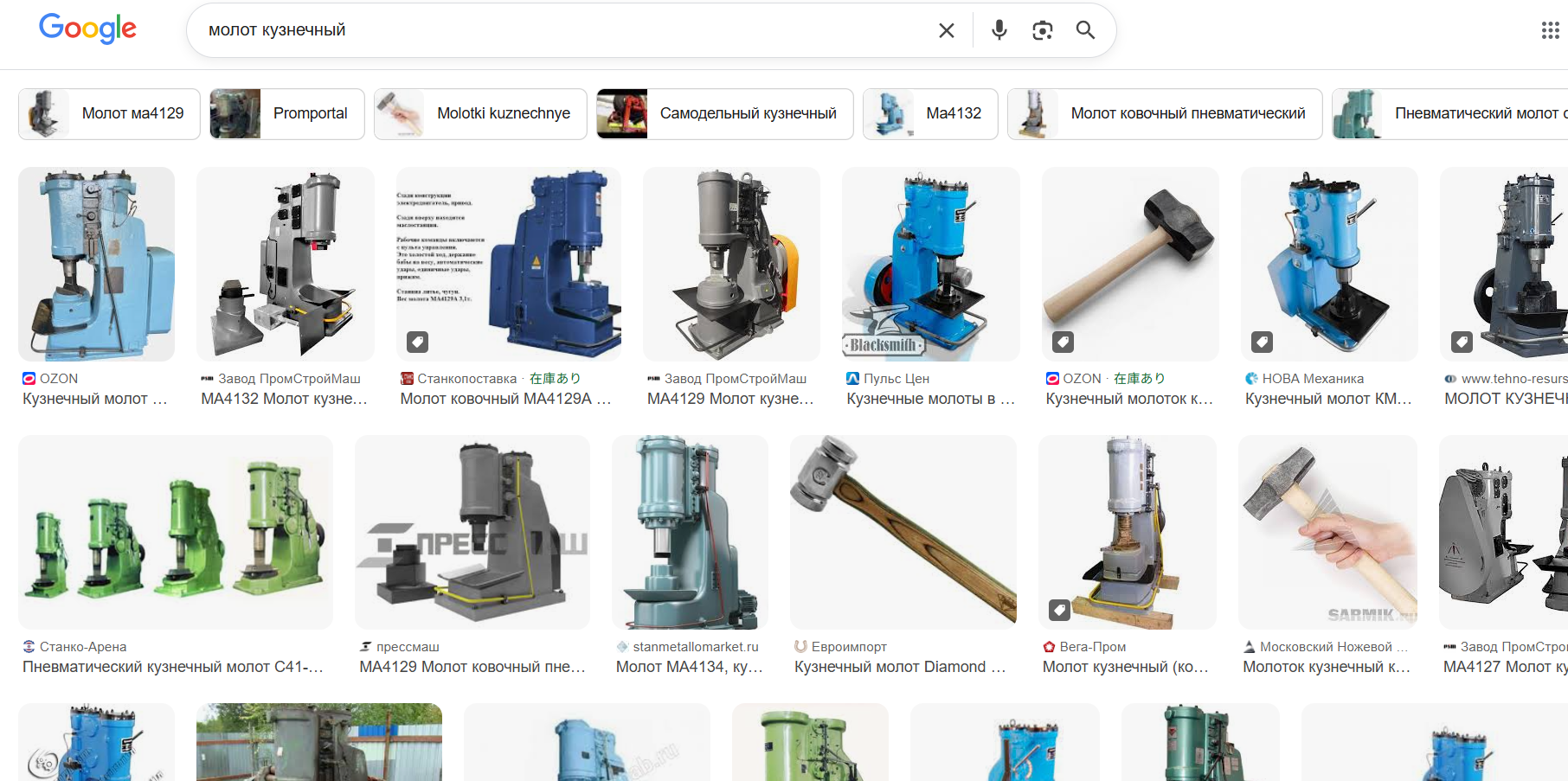Open title Пневматический кузнечный молот С41-…
Screen dimensions: 1568x781
173,667
